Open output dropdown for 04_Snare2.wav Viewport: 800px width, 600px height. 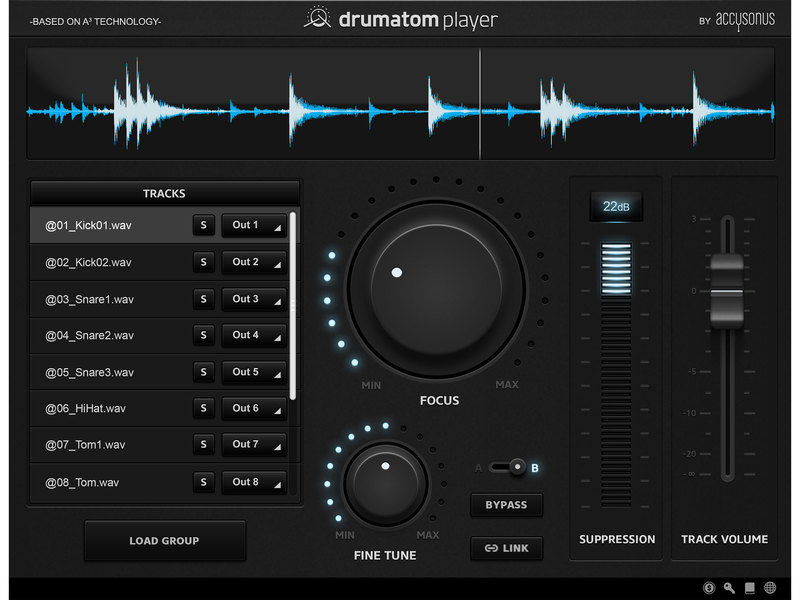(253, 335)
